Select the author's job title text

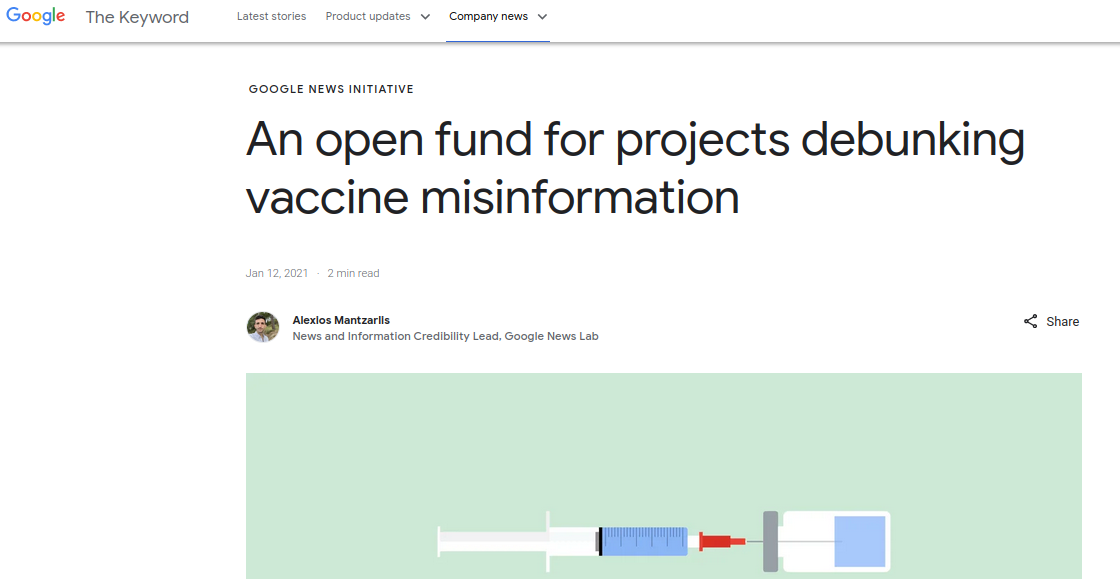coord(446,336)
